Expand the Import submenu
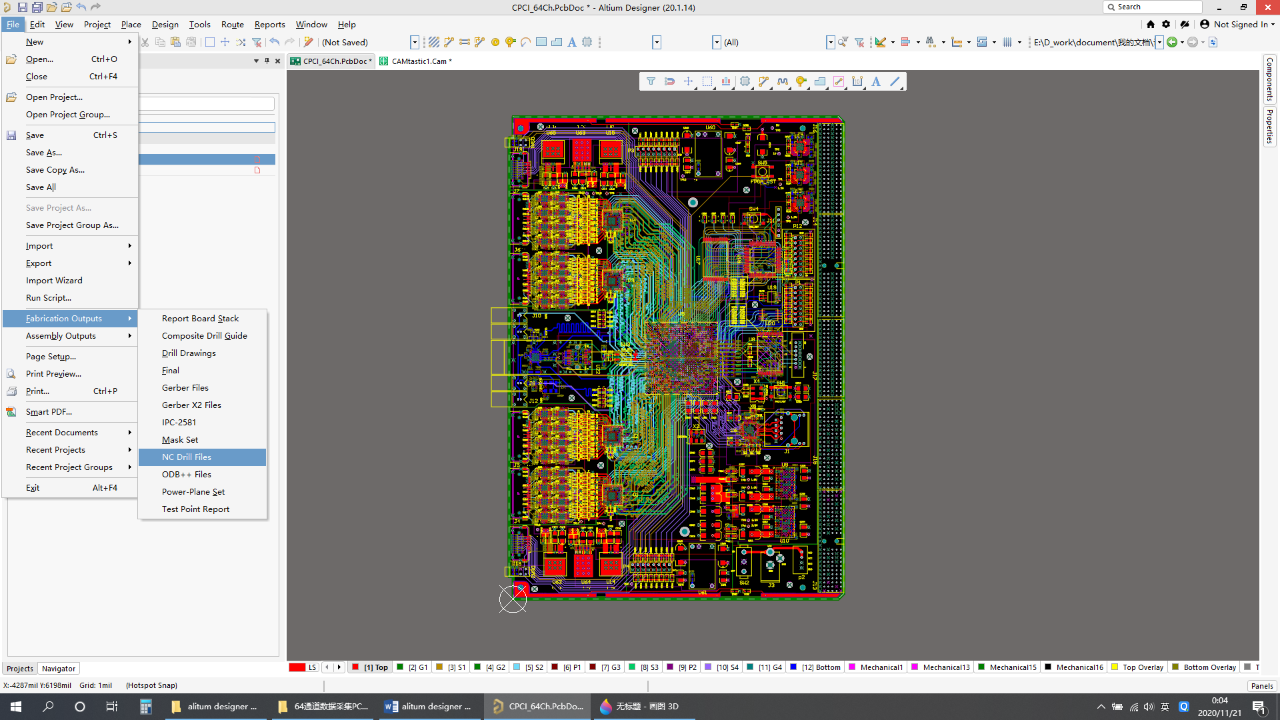Screen dimensions: 1280x720 (70, 246)
